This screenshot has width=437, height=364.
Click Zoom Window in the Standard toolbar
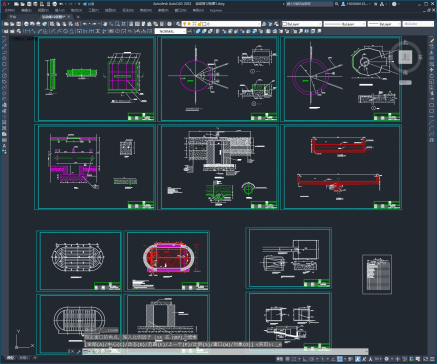tap(118, 24)
